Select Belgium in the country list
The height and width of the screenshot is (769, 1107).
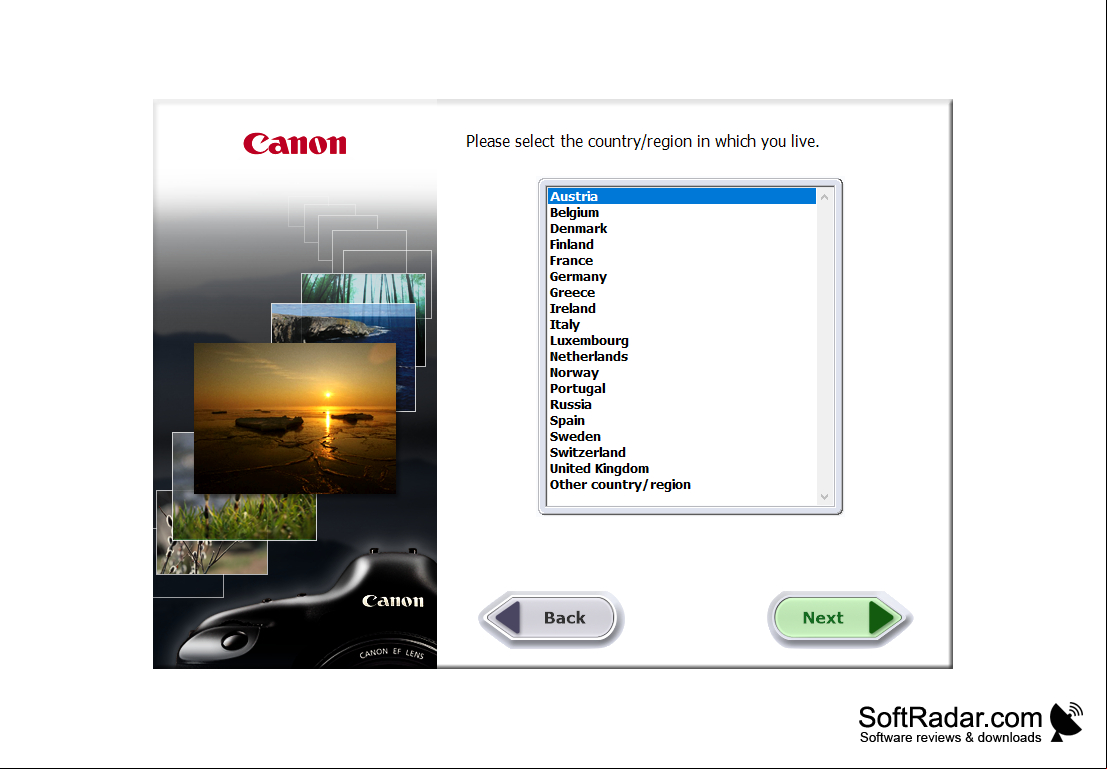681,213
